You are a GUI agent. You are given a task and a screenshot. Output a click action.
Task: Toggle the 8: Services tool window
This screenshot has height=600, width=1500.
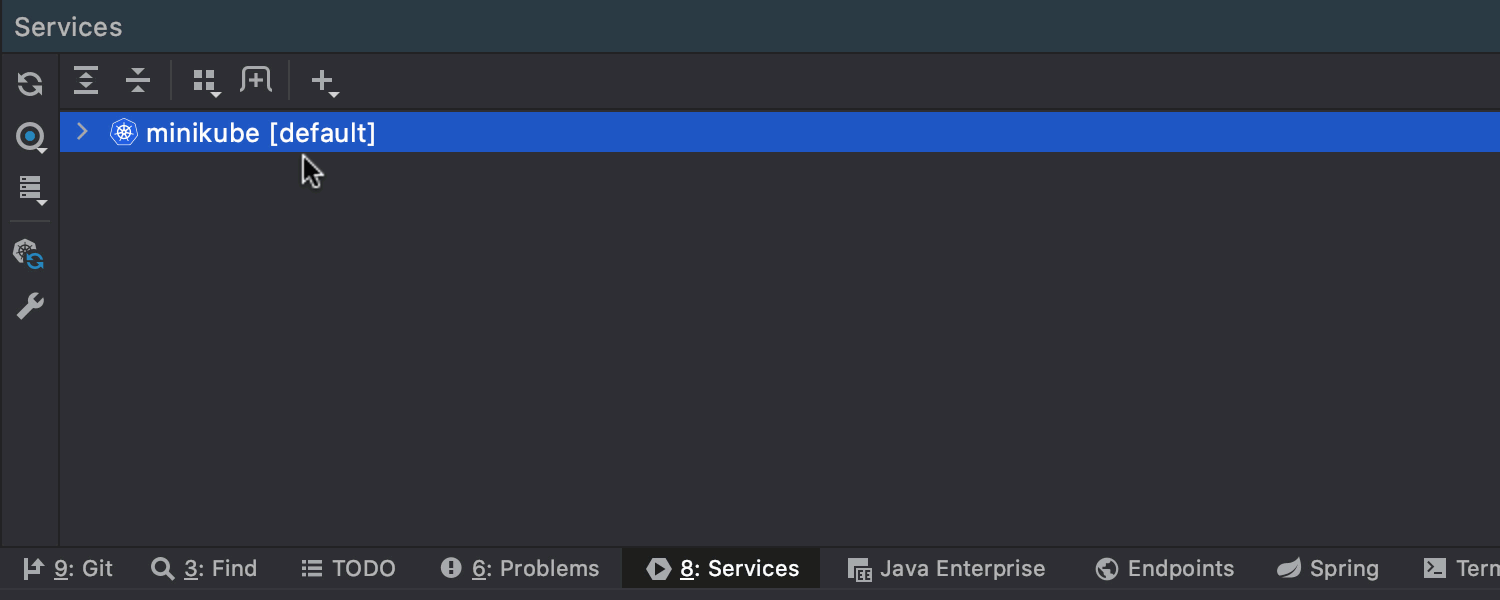click(722, 569)
